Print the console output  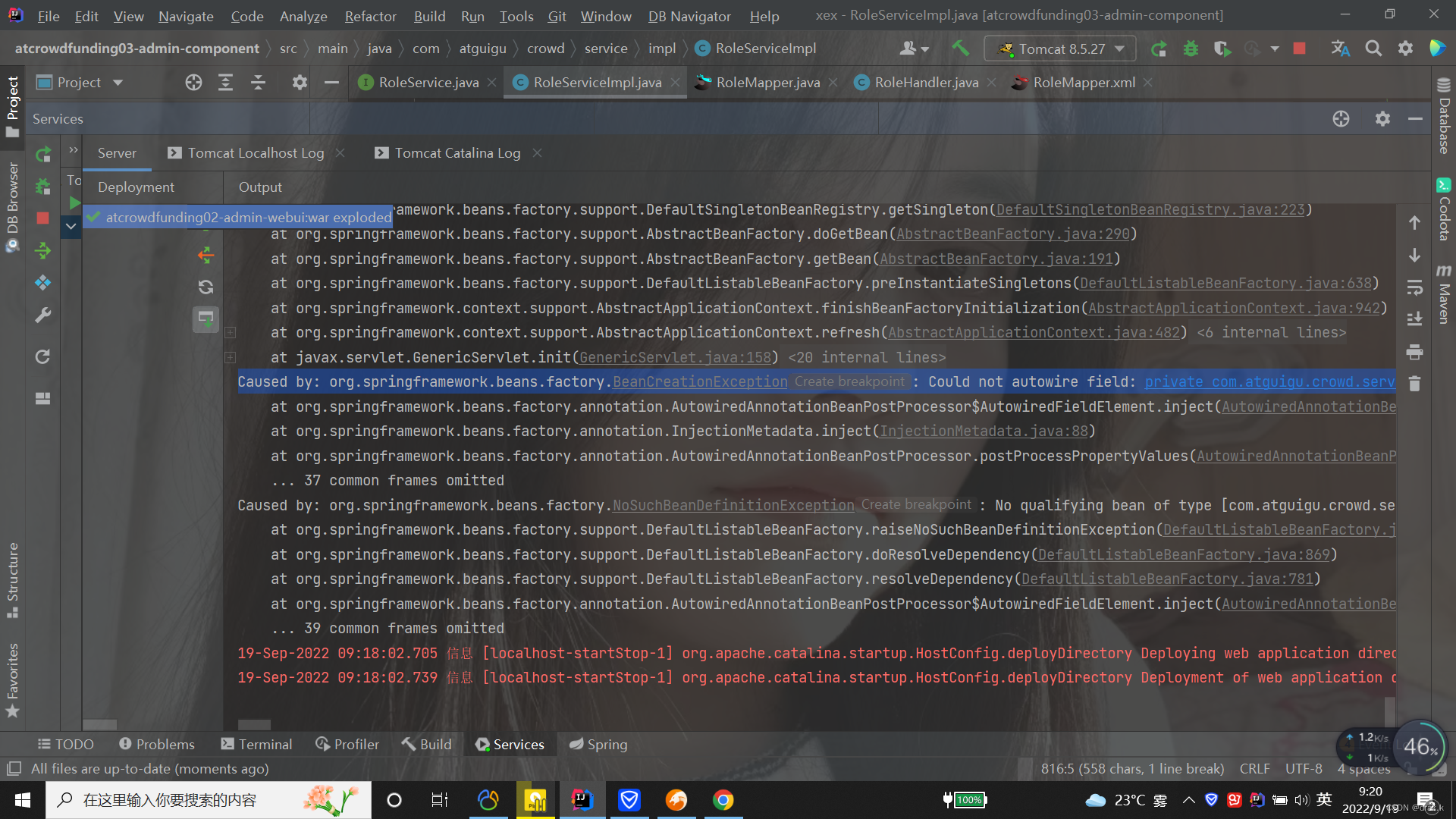click(x=1414, y=352)
